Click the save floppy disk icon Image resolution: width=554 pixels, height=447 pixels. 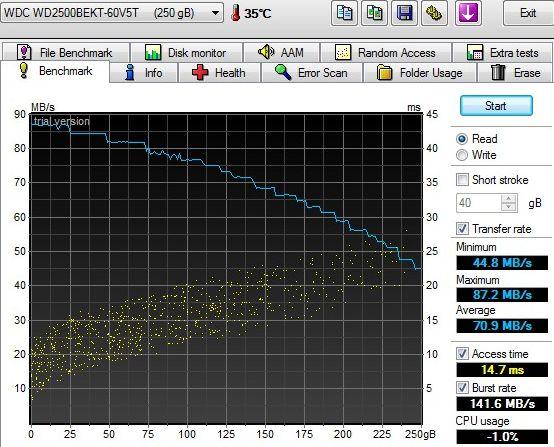pos(405,13)
